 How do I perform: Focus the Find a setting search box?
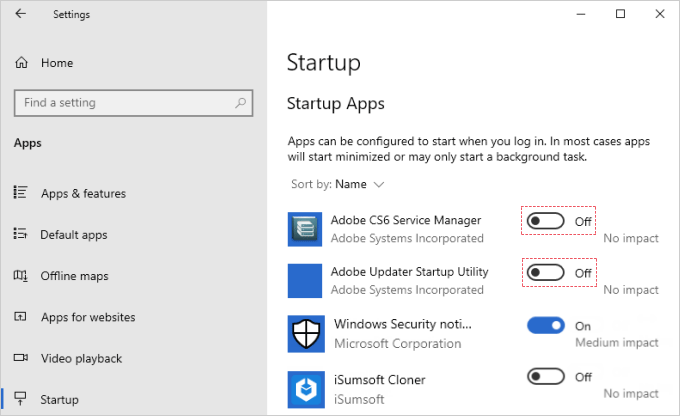pyautogui.click(x=133, y=103)
